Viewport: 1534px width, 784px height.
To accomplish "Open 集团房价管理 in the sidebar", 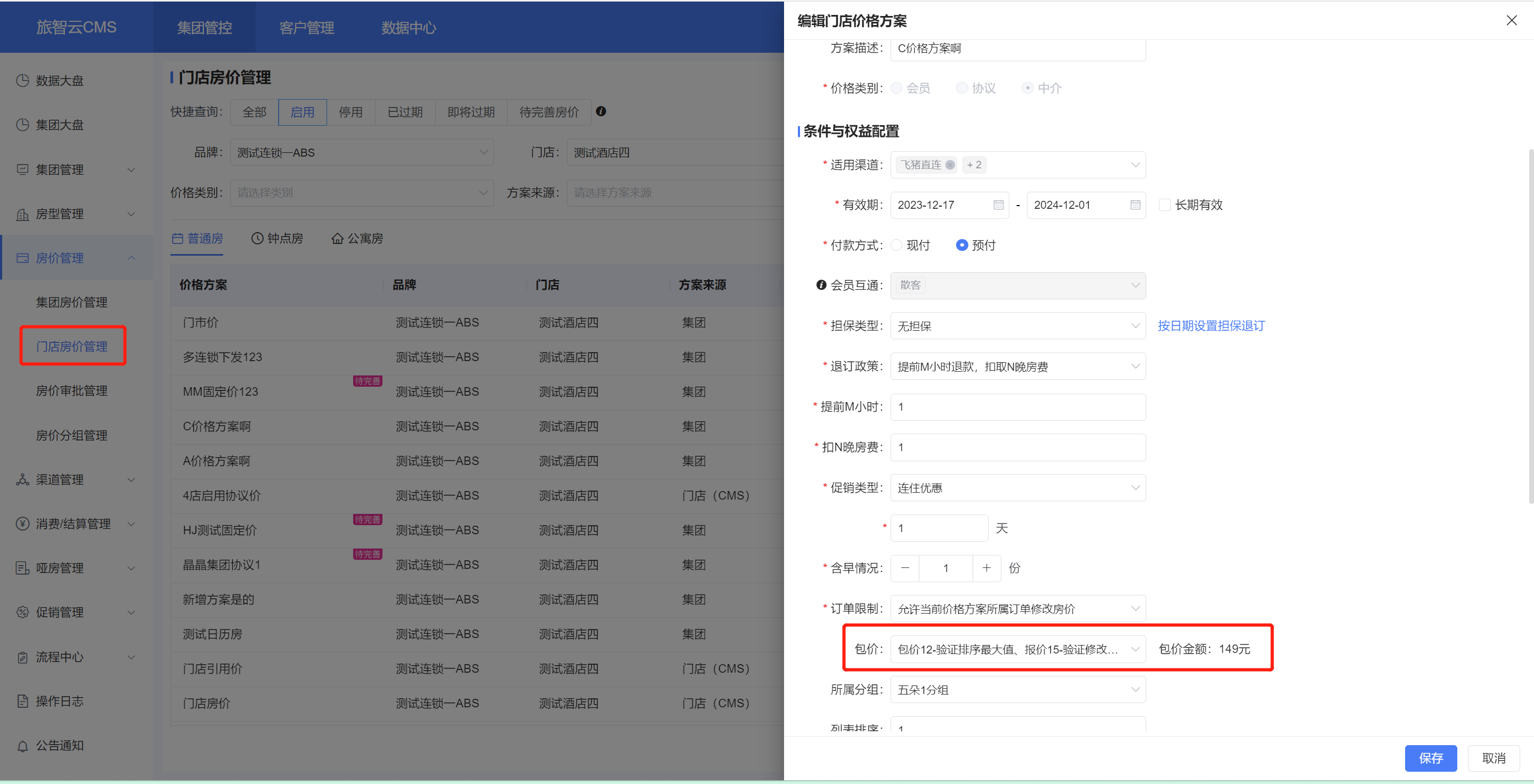I will [x=71, y=303].
